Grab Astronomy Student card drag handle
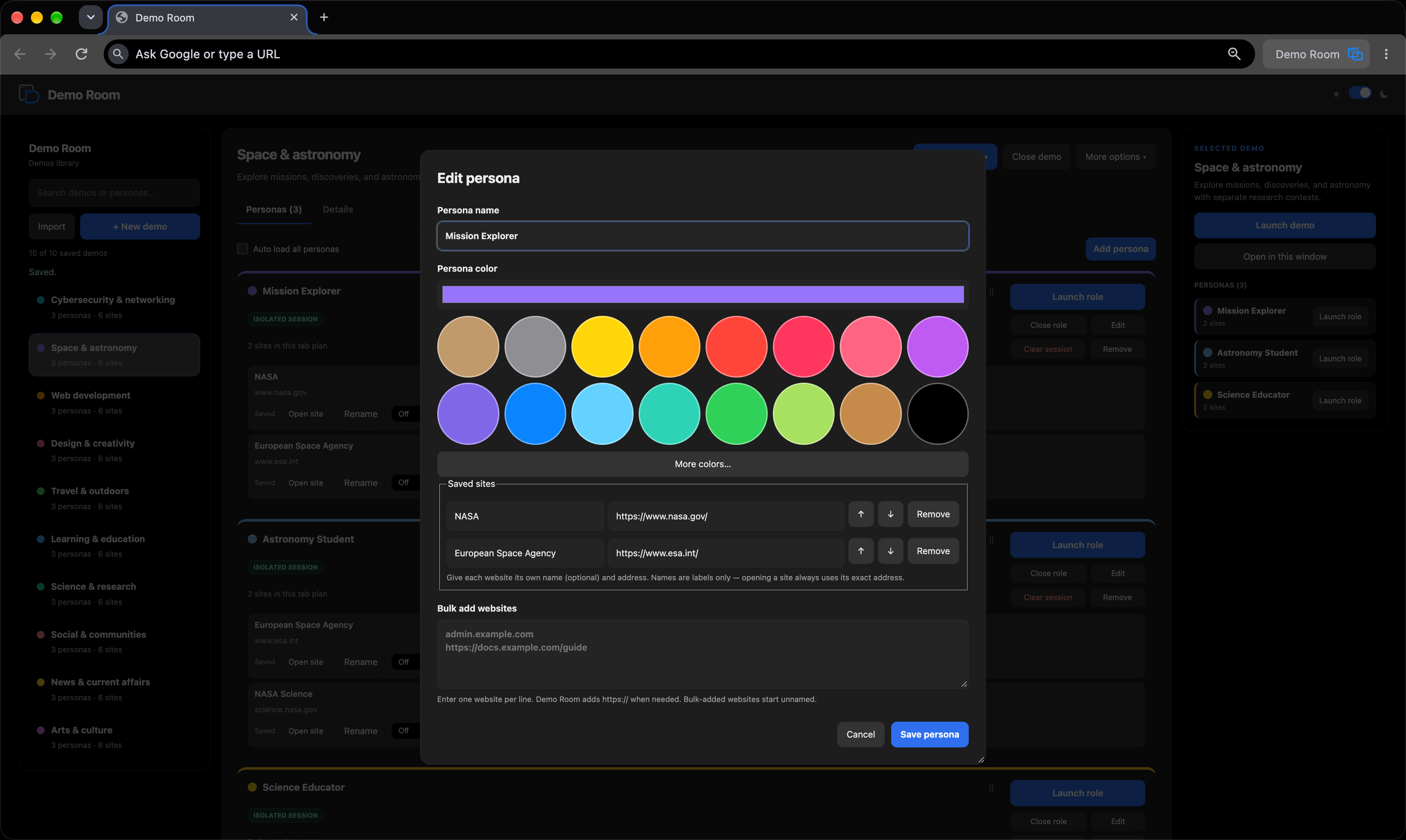This screenshot has height=840, width=1406. click(x=991, y=540)
